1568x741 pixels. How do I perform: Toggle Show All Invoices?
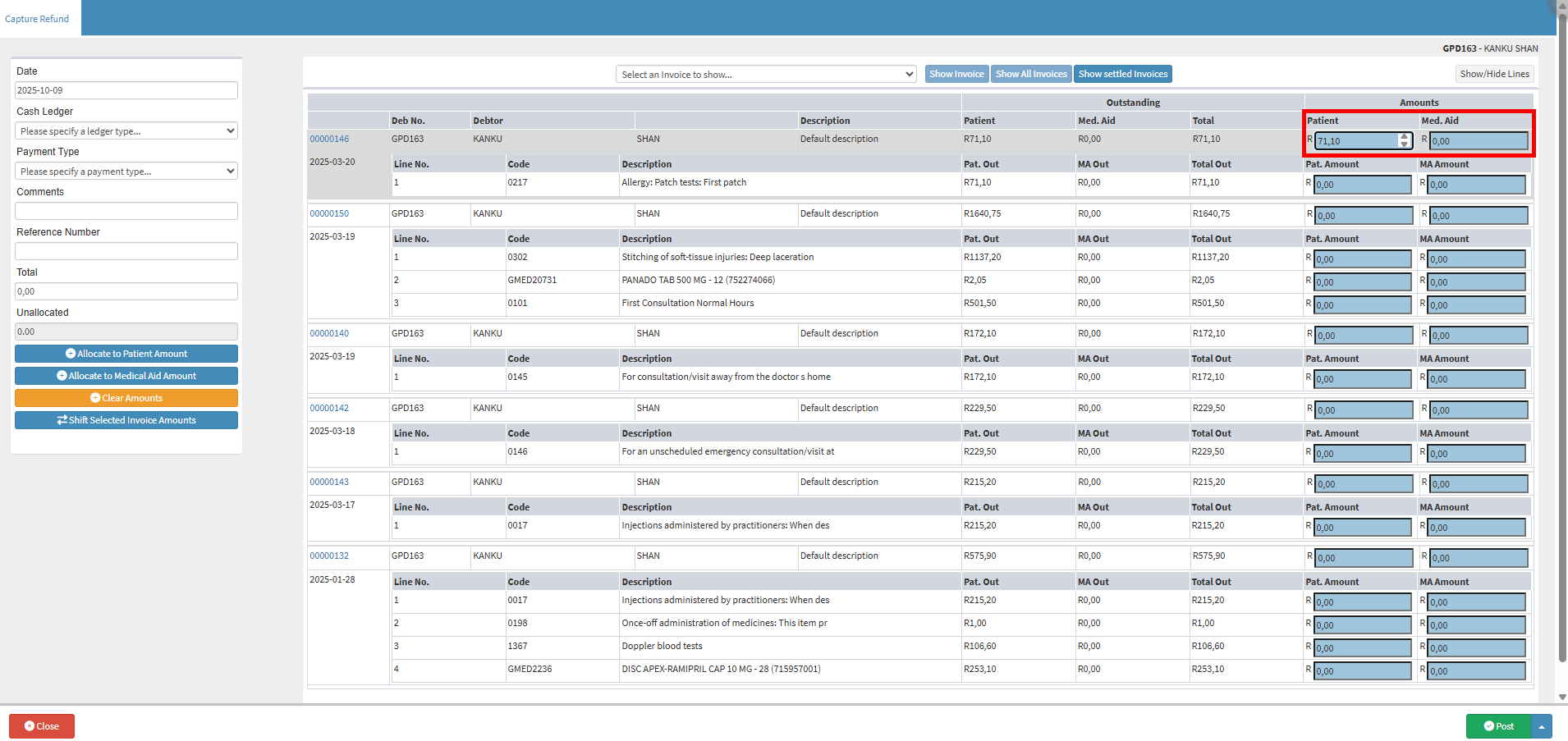(x=1031, y=74)
